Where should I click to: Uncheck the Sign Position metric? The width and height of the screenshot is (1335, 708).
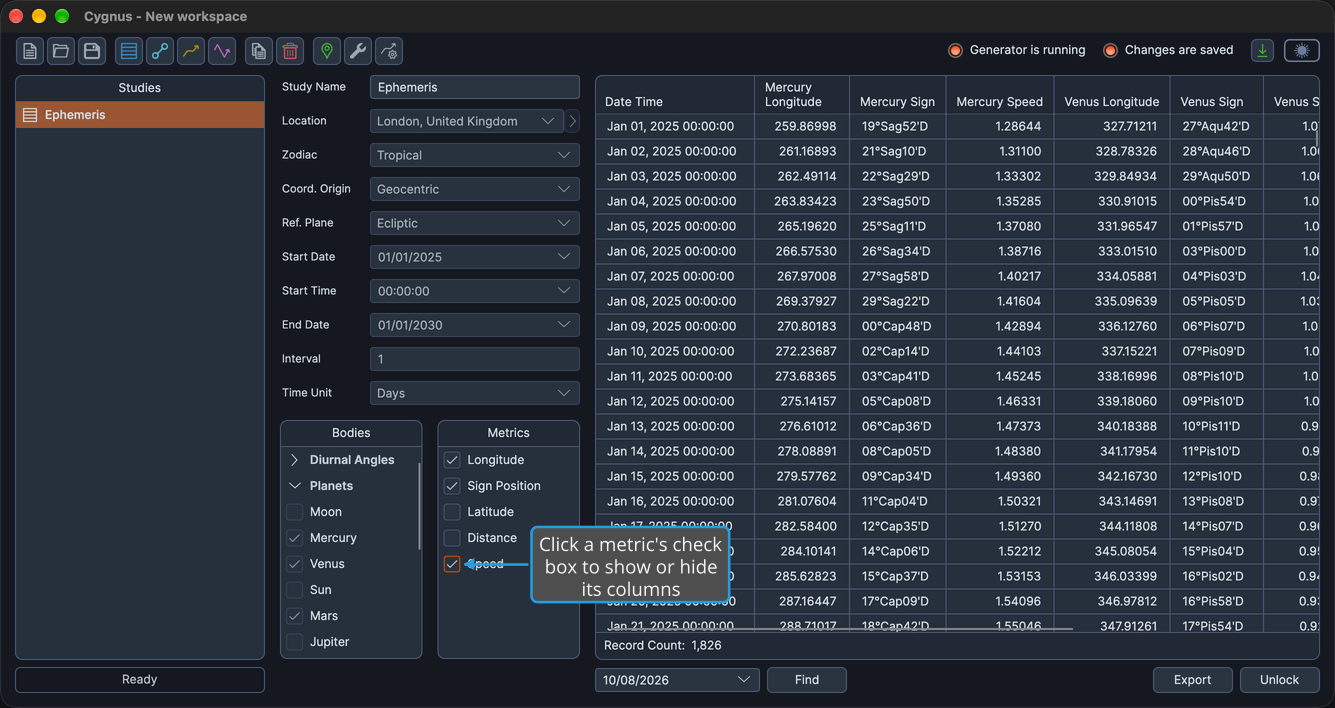point(452,486)
